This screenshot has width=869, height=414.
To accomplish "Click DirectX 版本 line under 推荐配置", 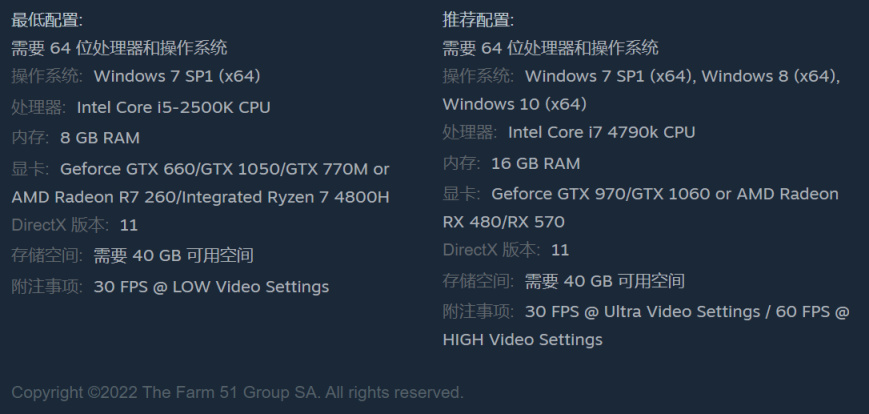I will (x=506, y=250).
